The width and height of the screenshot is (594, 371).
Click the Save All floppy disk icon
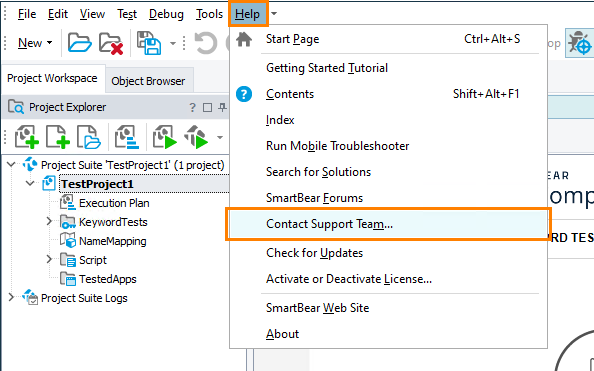coord(149,43)
